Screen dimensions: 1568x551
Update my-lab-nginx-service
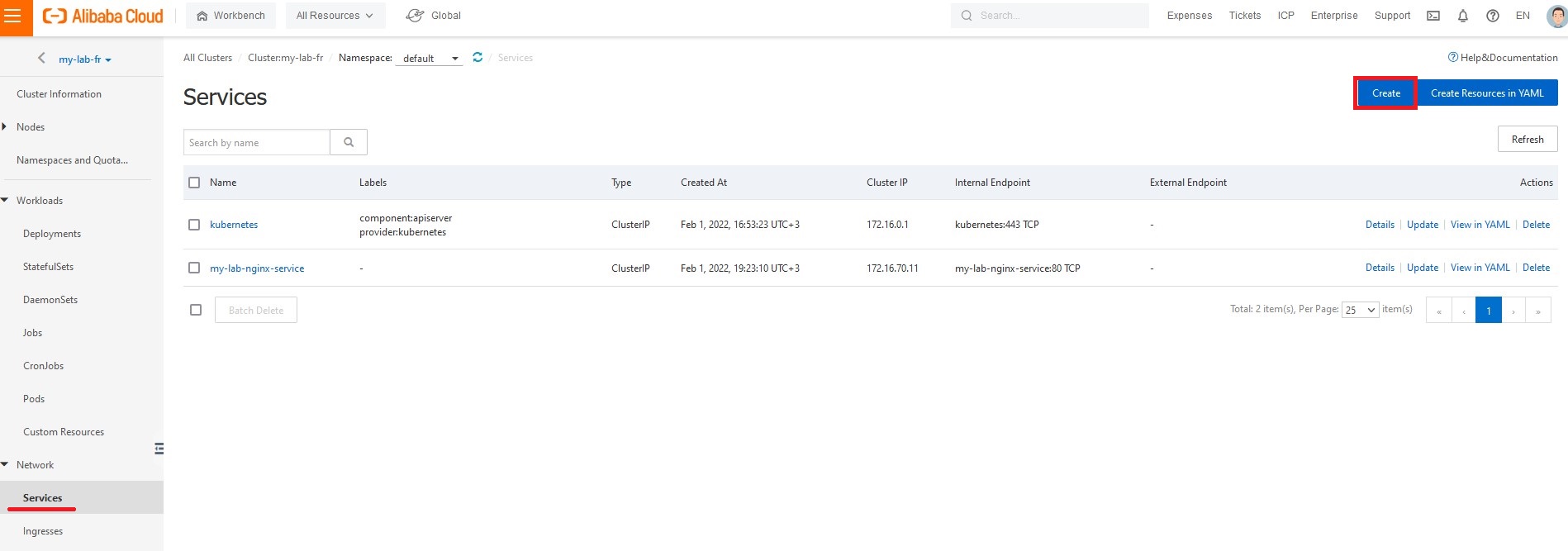tap(1423, 268)
